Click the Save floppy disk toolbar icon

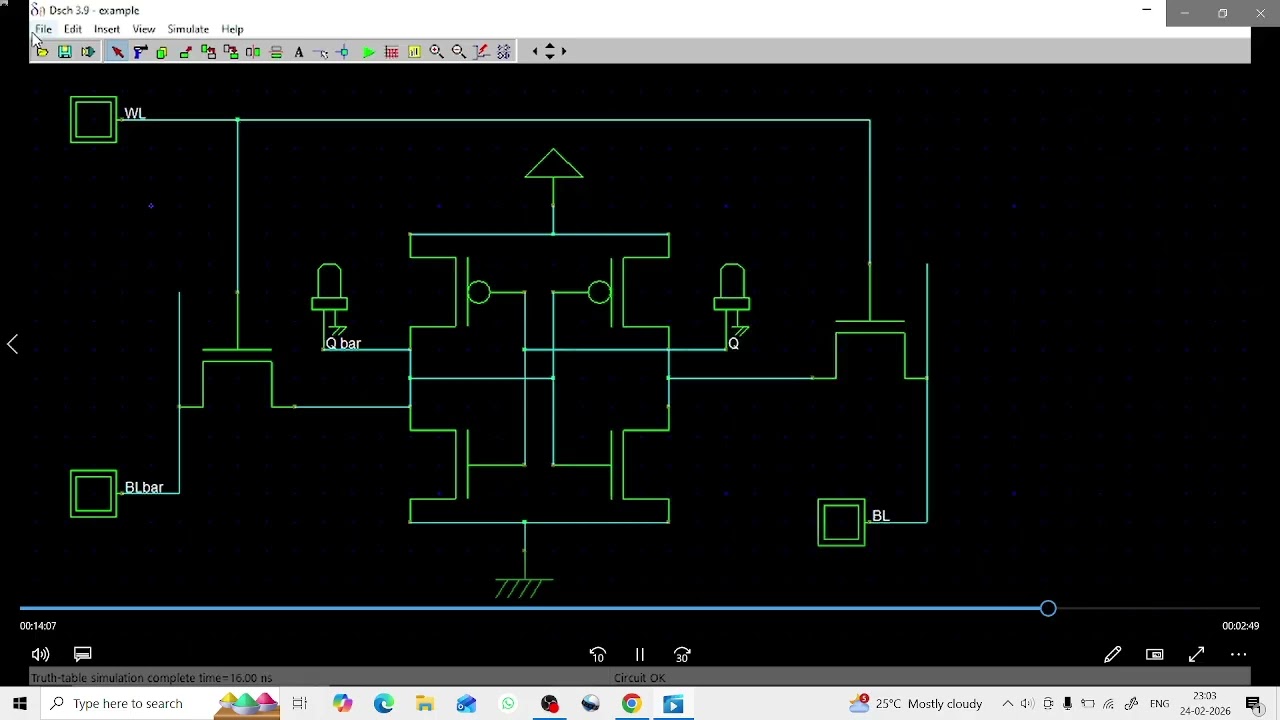tap(64, 51)
